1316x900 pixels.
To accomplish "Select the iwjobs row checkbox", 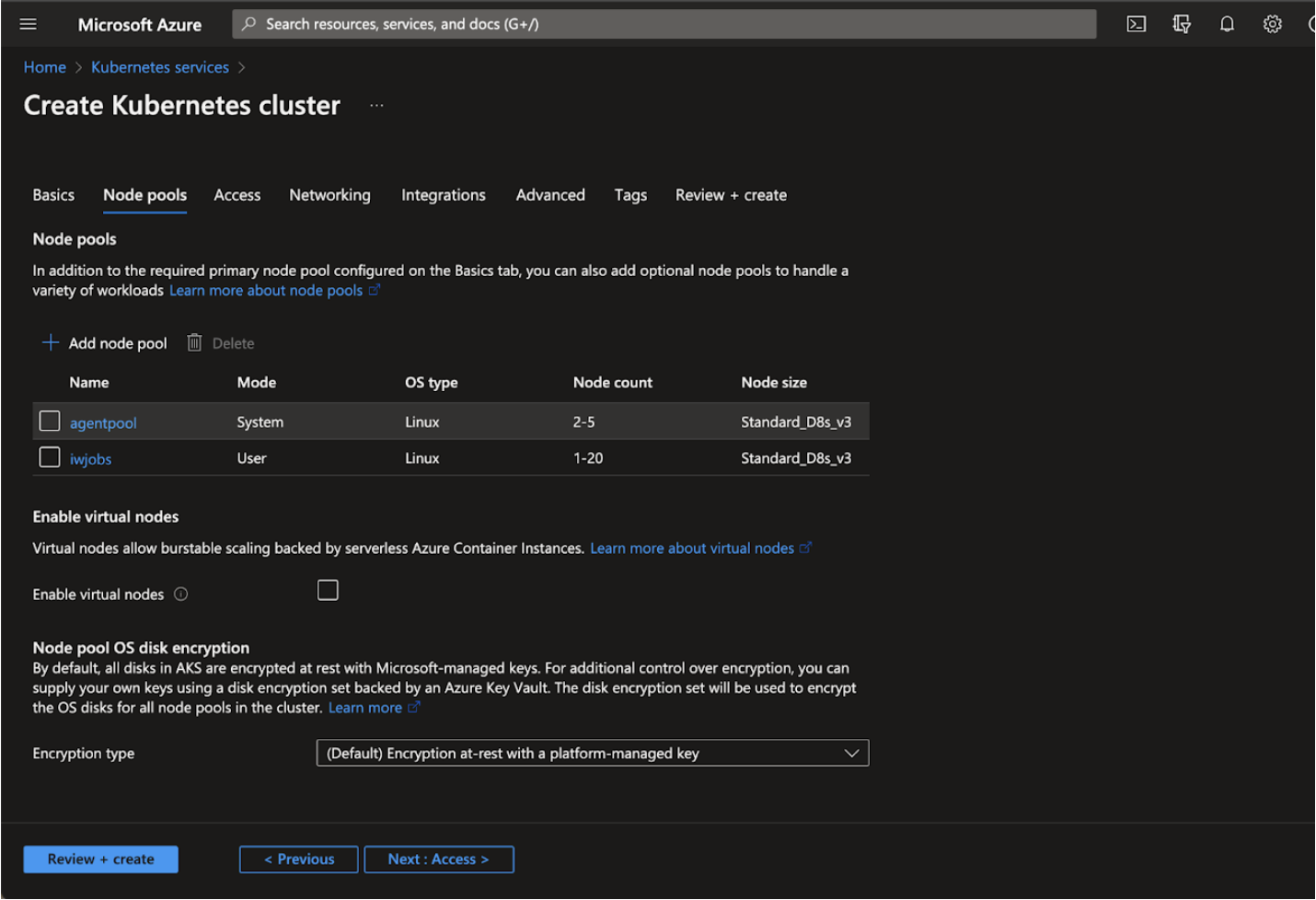I will pyautogui.click(x=50, y=457).
